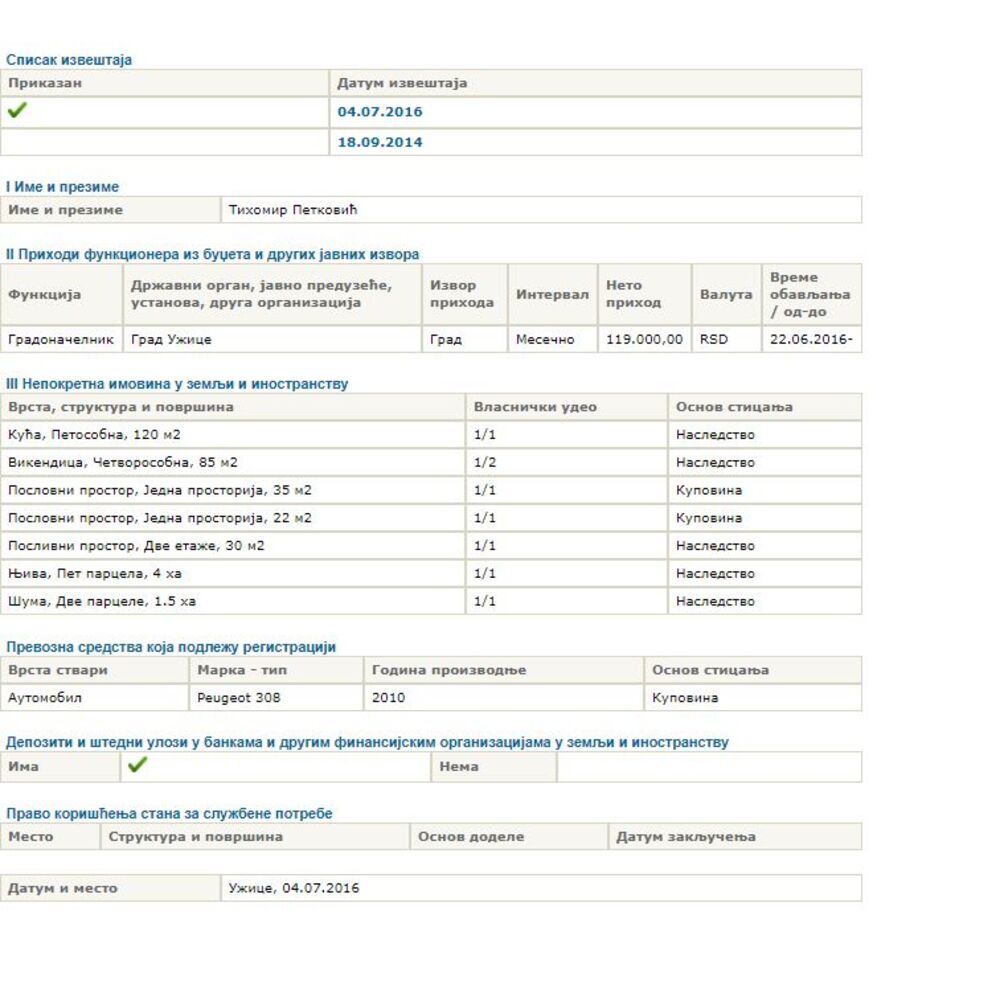Click the name field Тихомир Петковић
Screen dimensions: 1000x997
[293, 210]
